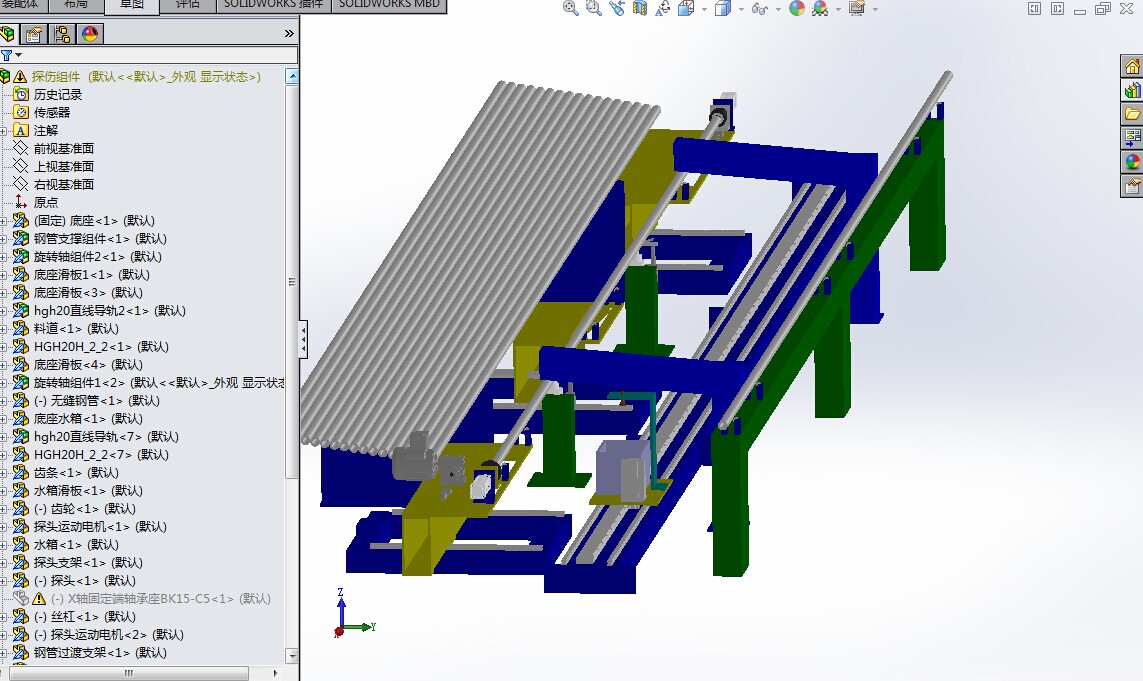This screenshot has height=681, width=1143.
Task: Switch to the 评估 ribbon tab
Action: pyautogui.click(x=188, y=5)
